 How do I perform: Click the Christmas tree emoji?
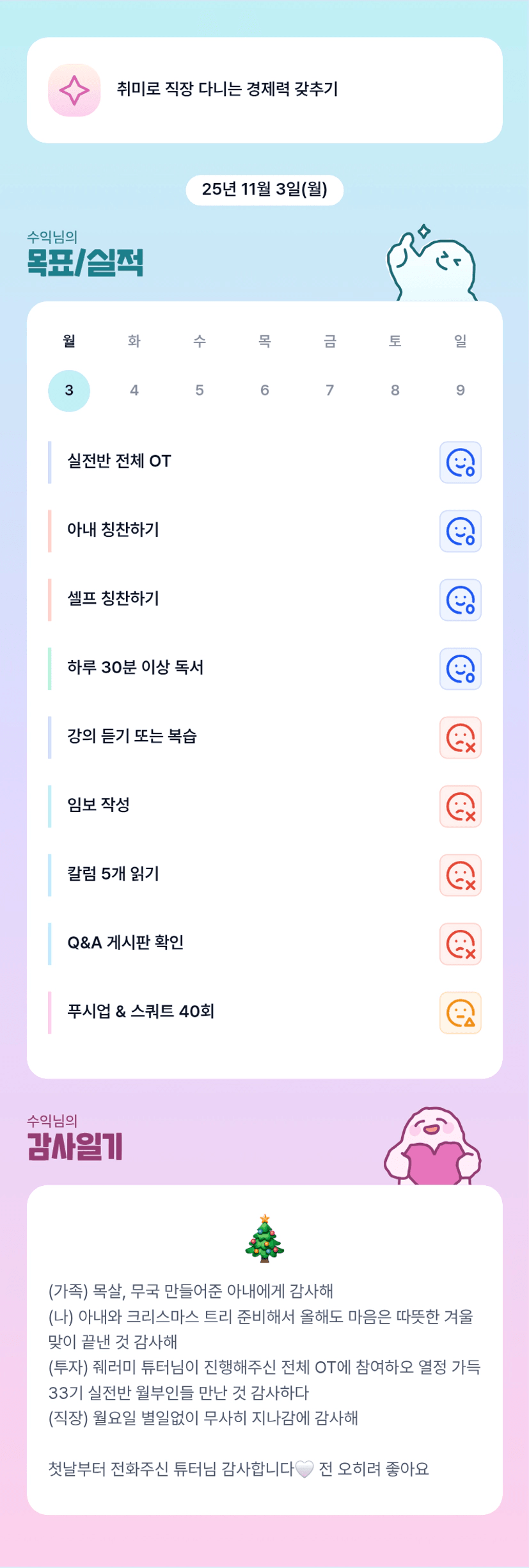tap(264, 1238)
